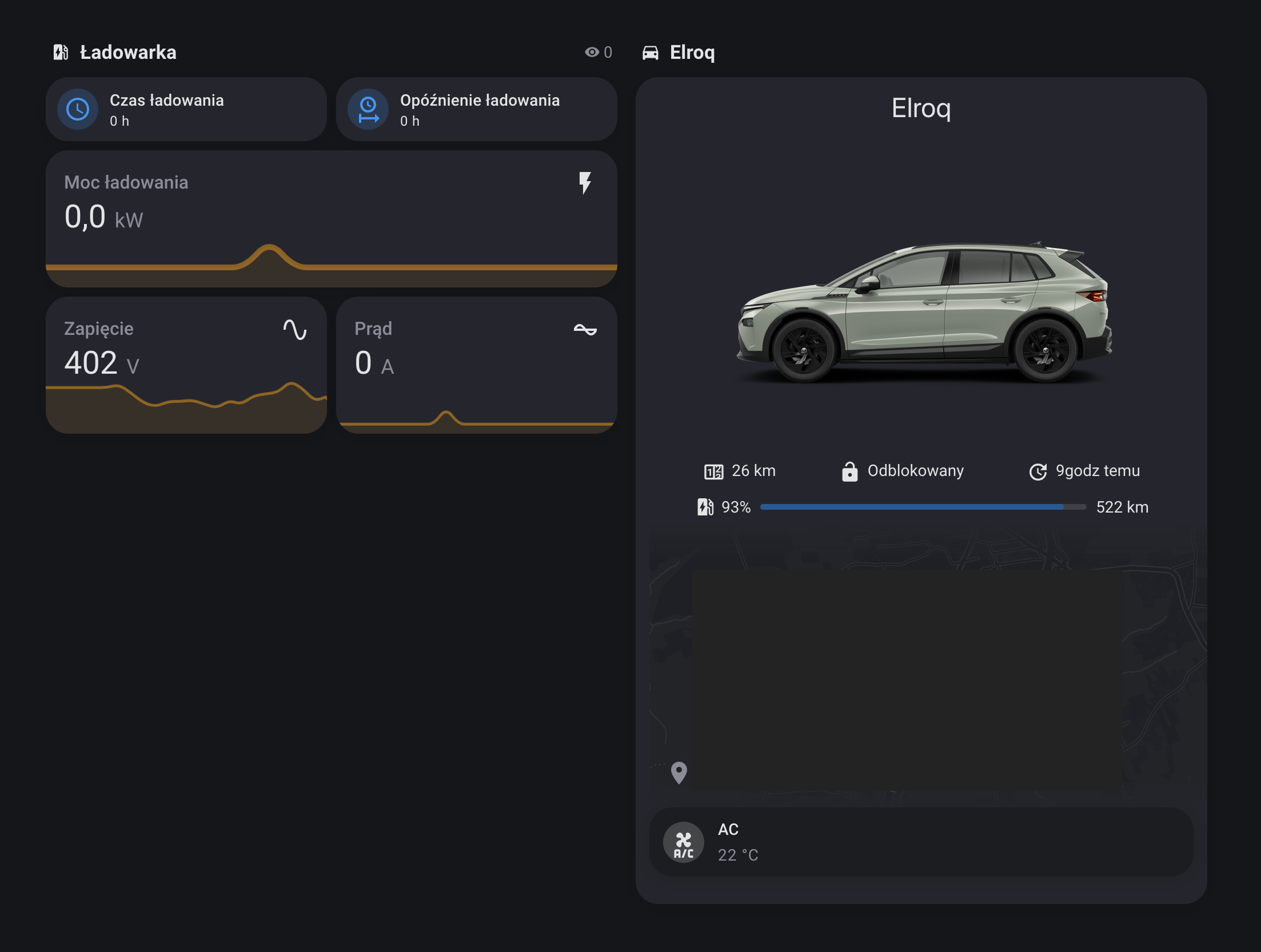Screen dimensions: 1261x952
Task: Click the current icon in Prąd card
Action: point(585,330)
